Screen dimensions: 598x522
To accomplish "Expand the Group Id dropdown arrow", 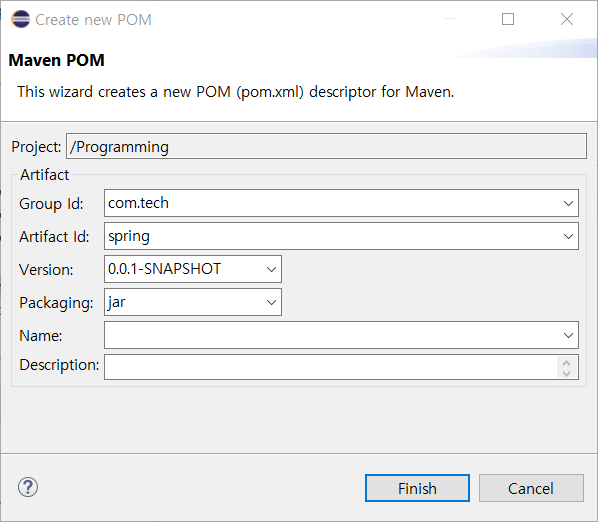I will pos(568,203).
